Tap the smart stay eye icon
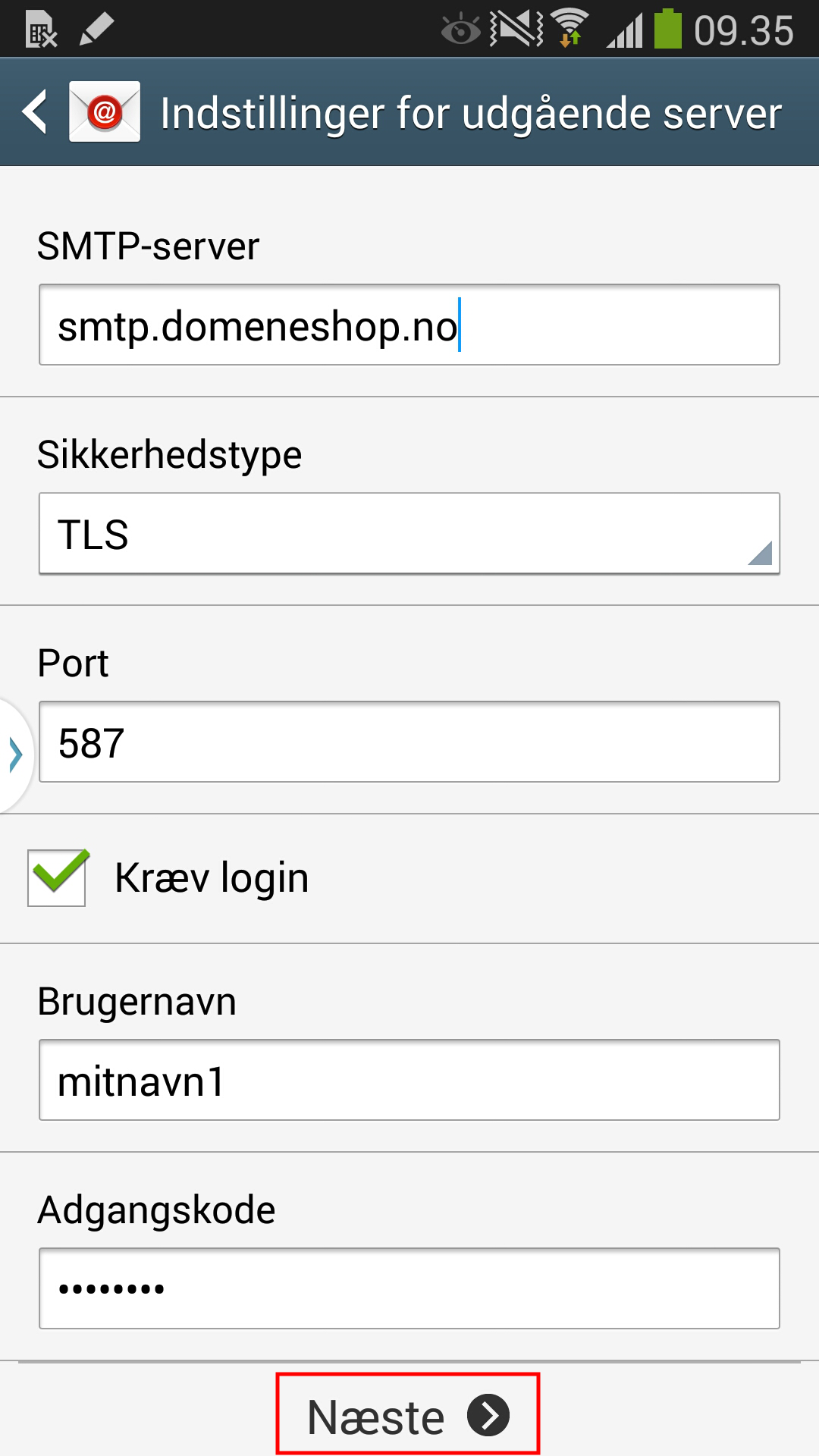The height and width of the screenshot is (1456, 819). tap(460, 30)
